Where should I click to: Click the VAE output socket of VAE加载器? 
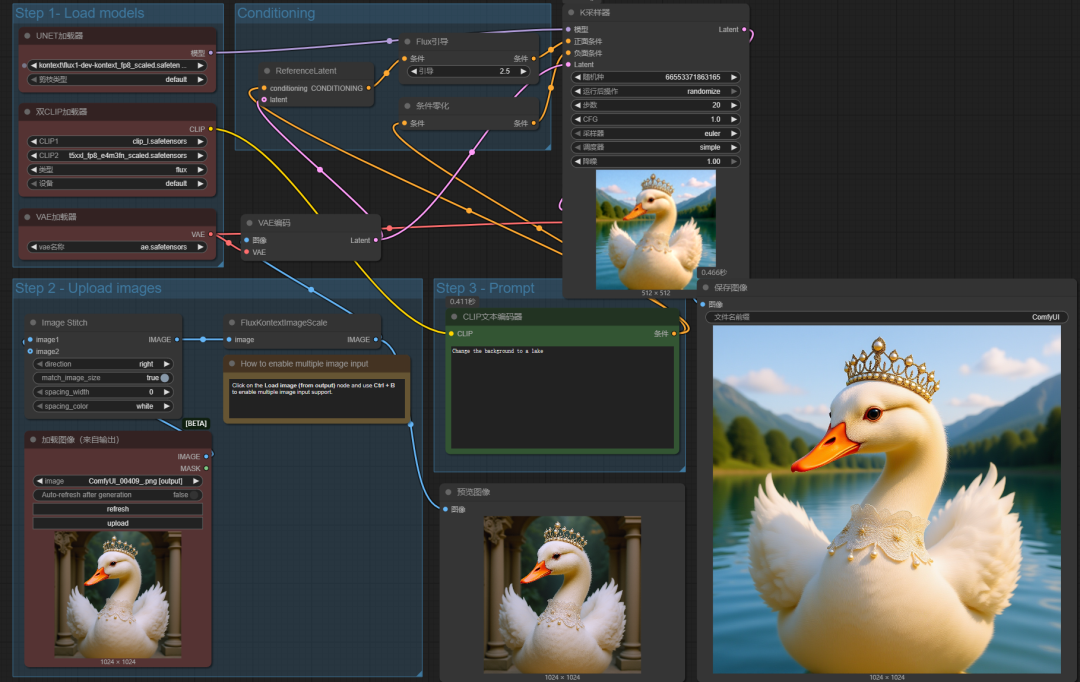[x=211, y=234]
